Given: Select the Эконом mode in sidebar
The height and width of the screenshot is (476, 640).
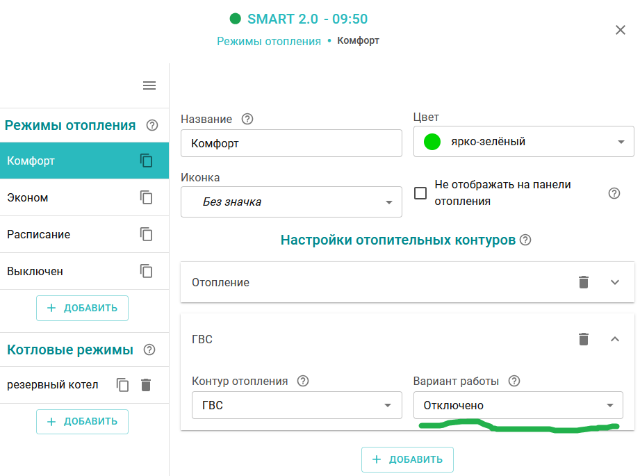Looking at the screenshot, I should 60,197.
